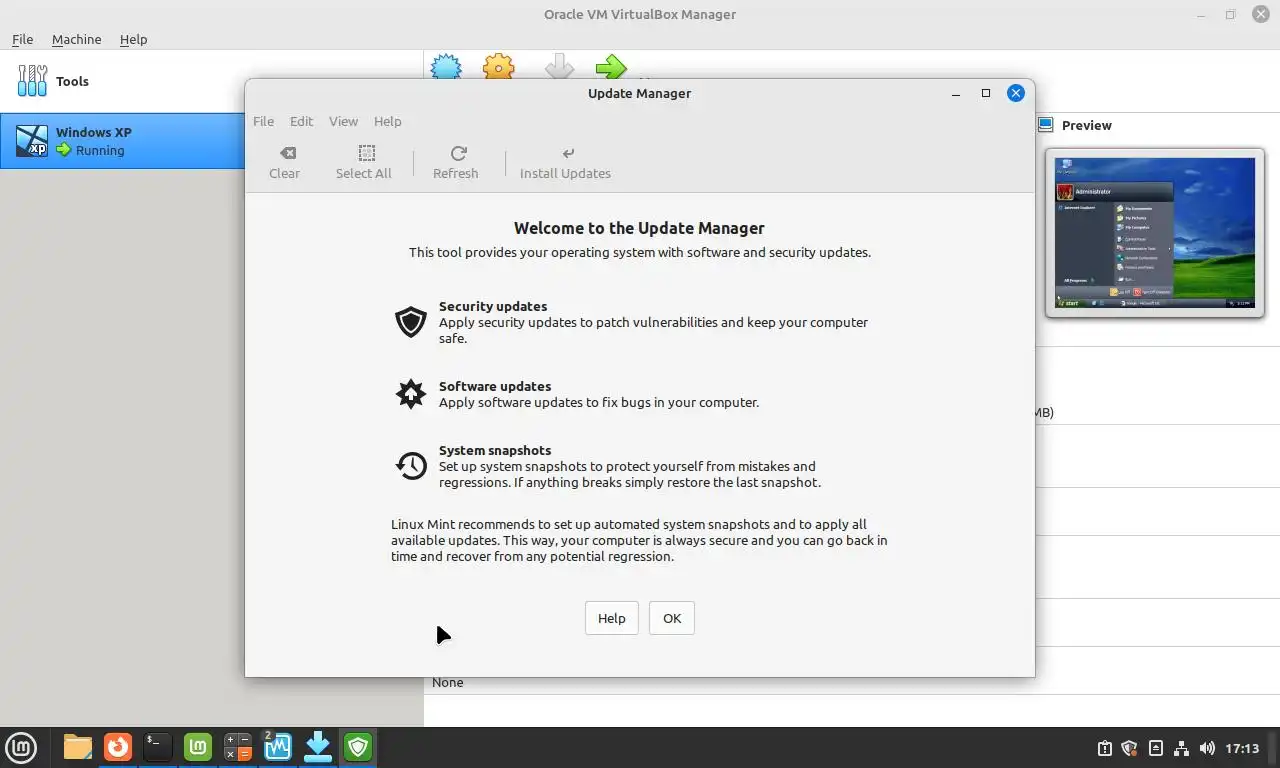Click the System snapshots heading text
The image size is (1280, 768).
click(x=495, y=450)
